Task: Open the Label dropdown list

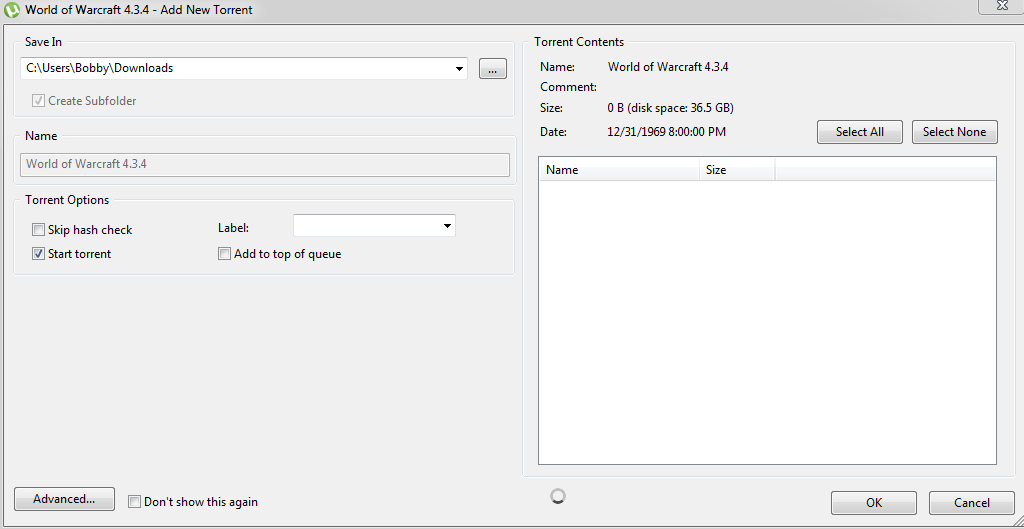Action: point(446,226)
